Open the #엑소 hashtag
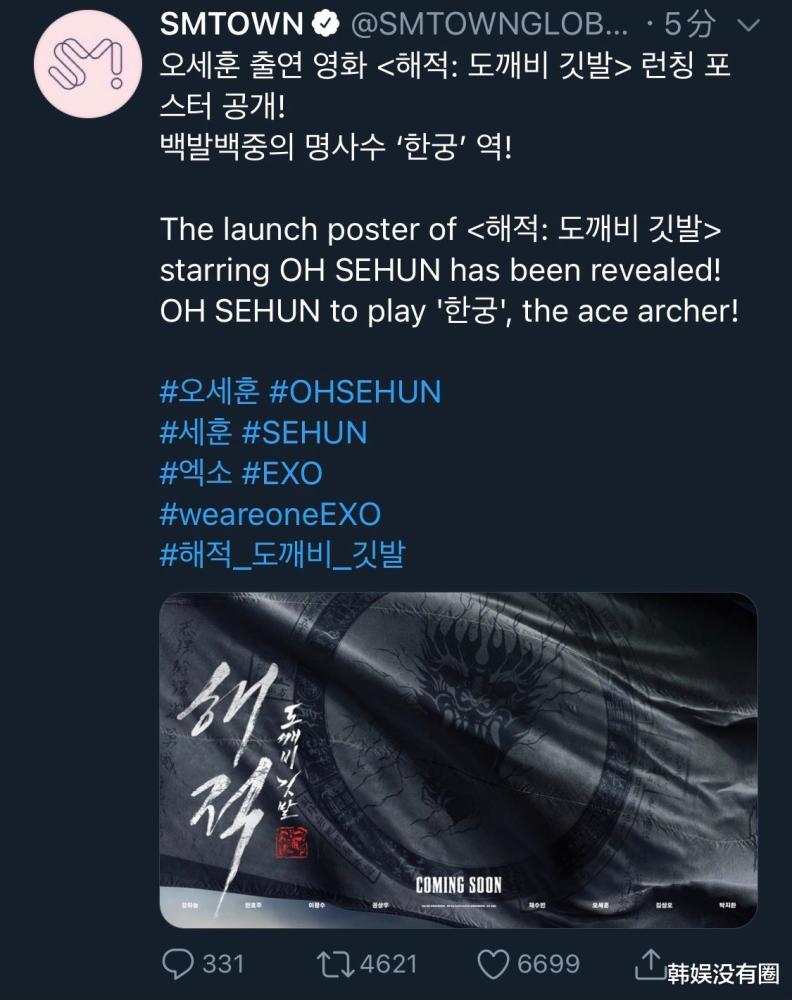 [196, 473]
